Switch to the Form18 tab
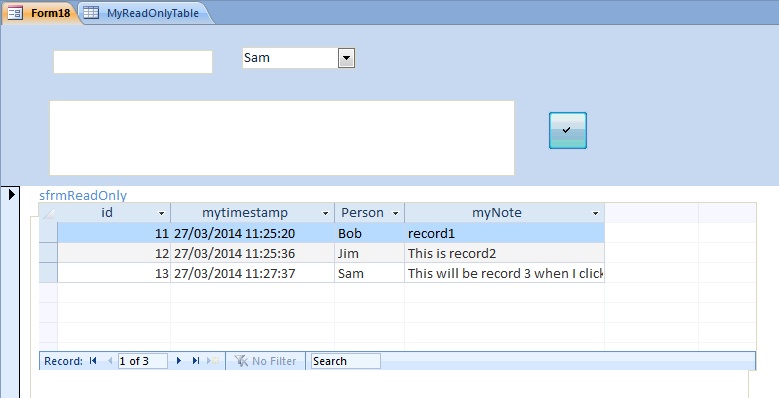The height and width of the screenshot is (398, 779). [40, 13]
